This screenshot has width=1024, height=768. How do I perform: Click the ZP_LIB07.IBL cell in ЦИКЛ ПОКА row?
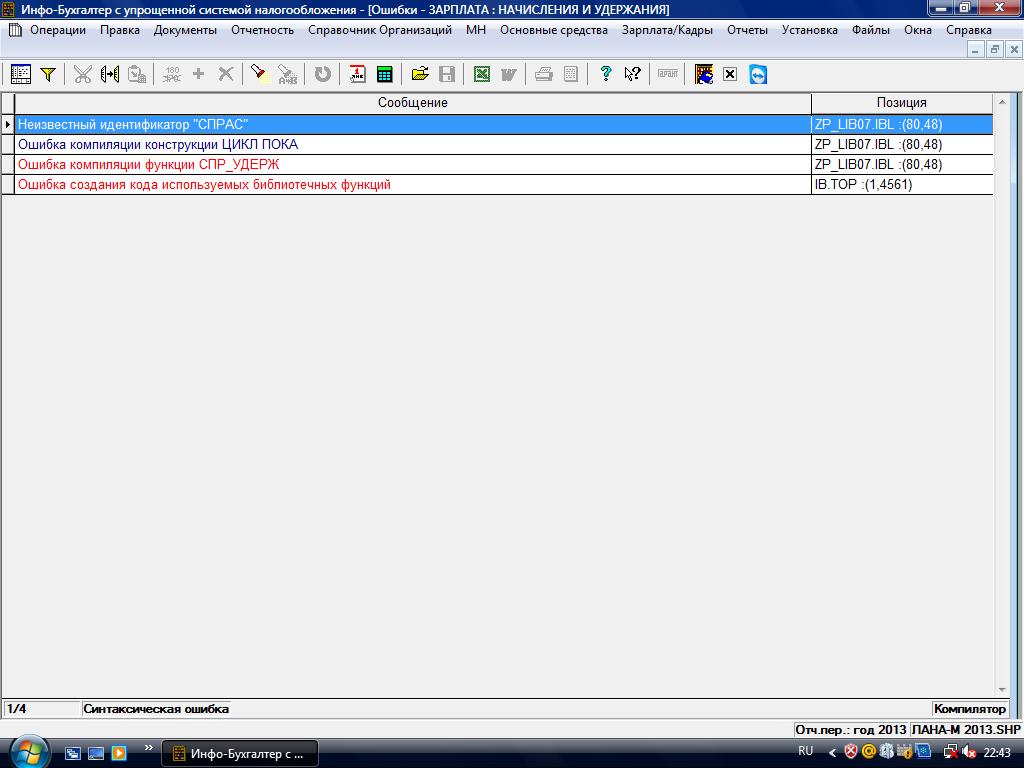pos(901,144)
